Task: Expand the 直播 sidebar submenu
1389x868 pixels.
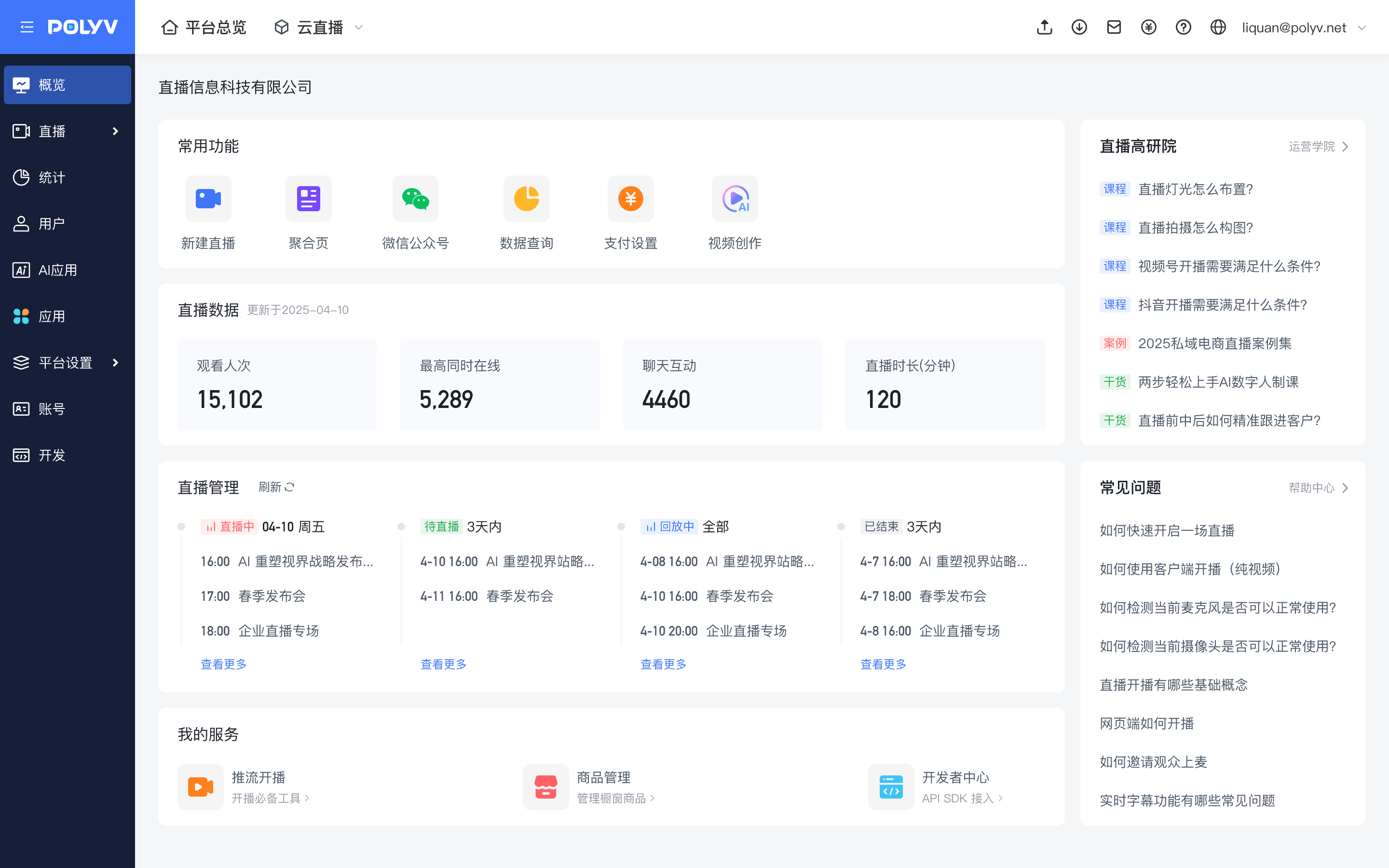Action: pyautogui.click(x=67, y=132)
